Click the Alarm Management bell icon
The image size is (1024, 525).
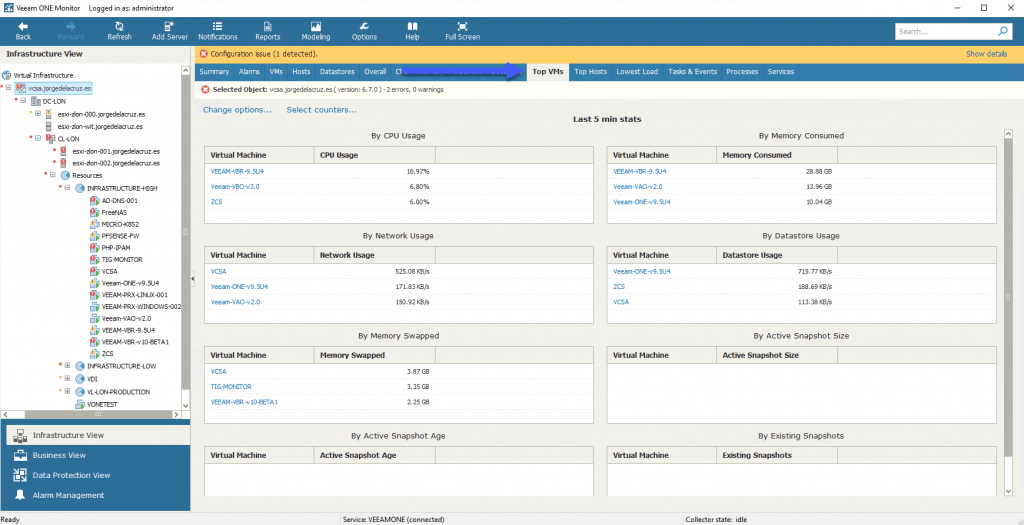[x=20, y=495]
